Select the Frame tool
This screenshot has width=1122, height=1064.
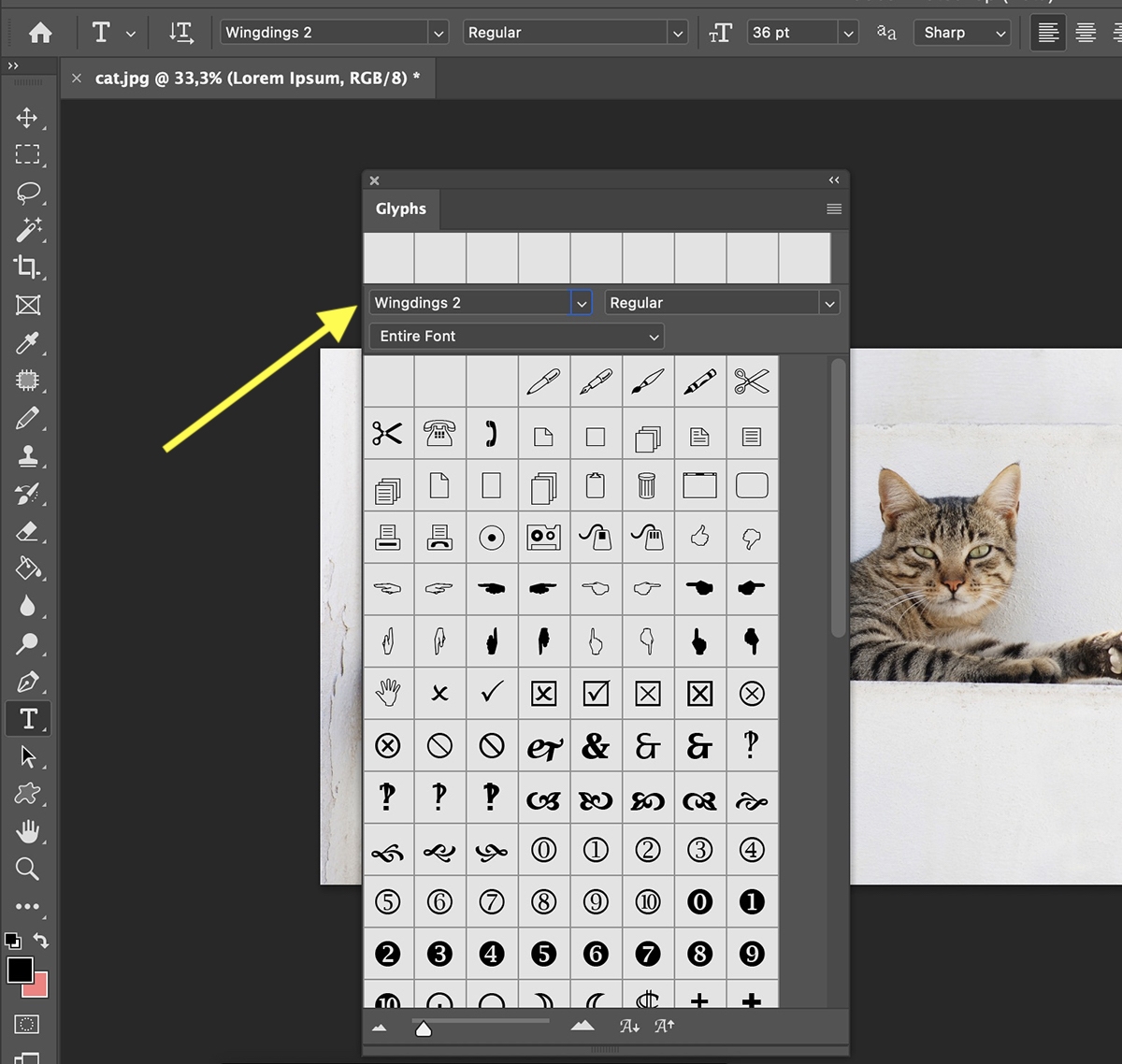pyautogui.click(x=27, y=306)
